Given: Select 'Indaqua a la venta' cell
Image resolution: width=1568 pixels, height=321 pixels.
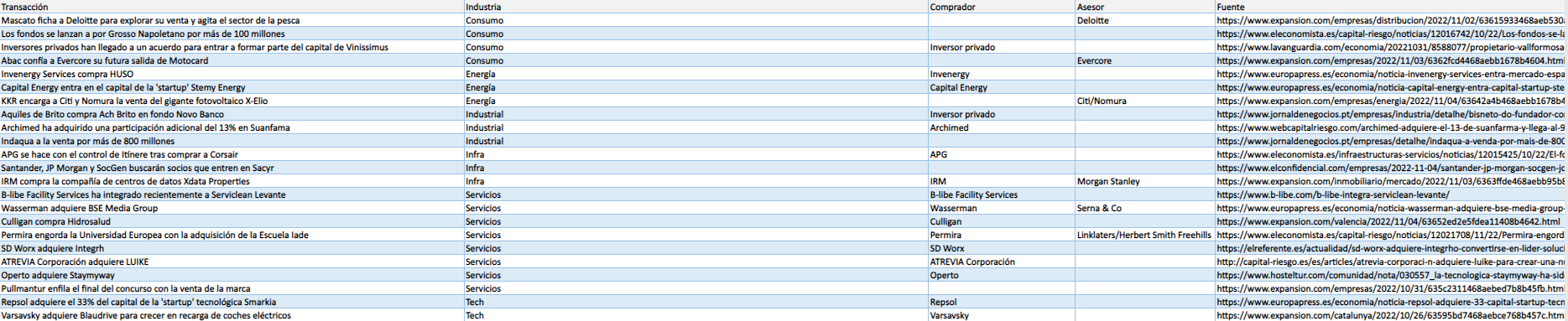Looking at the screenshot, I should (x=232, y=141).
